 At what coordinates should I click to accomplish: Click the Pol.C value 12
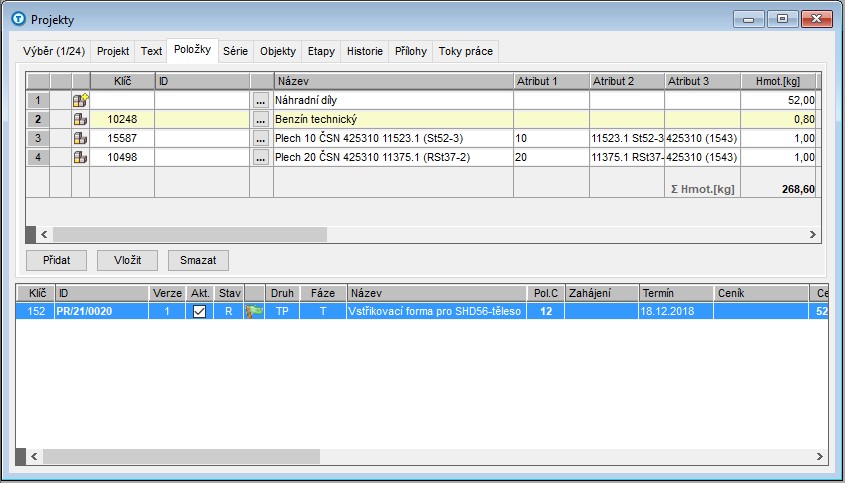tap(545, 311)
